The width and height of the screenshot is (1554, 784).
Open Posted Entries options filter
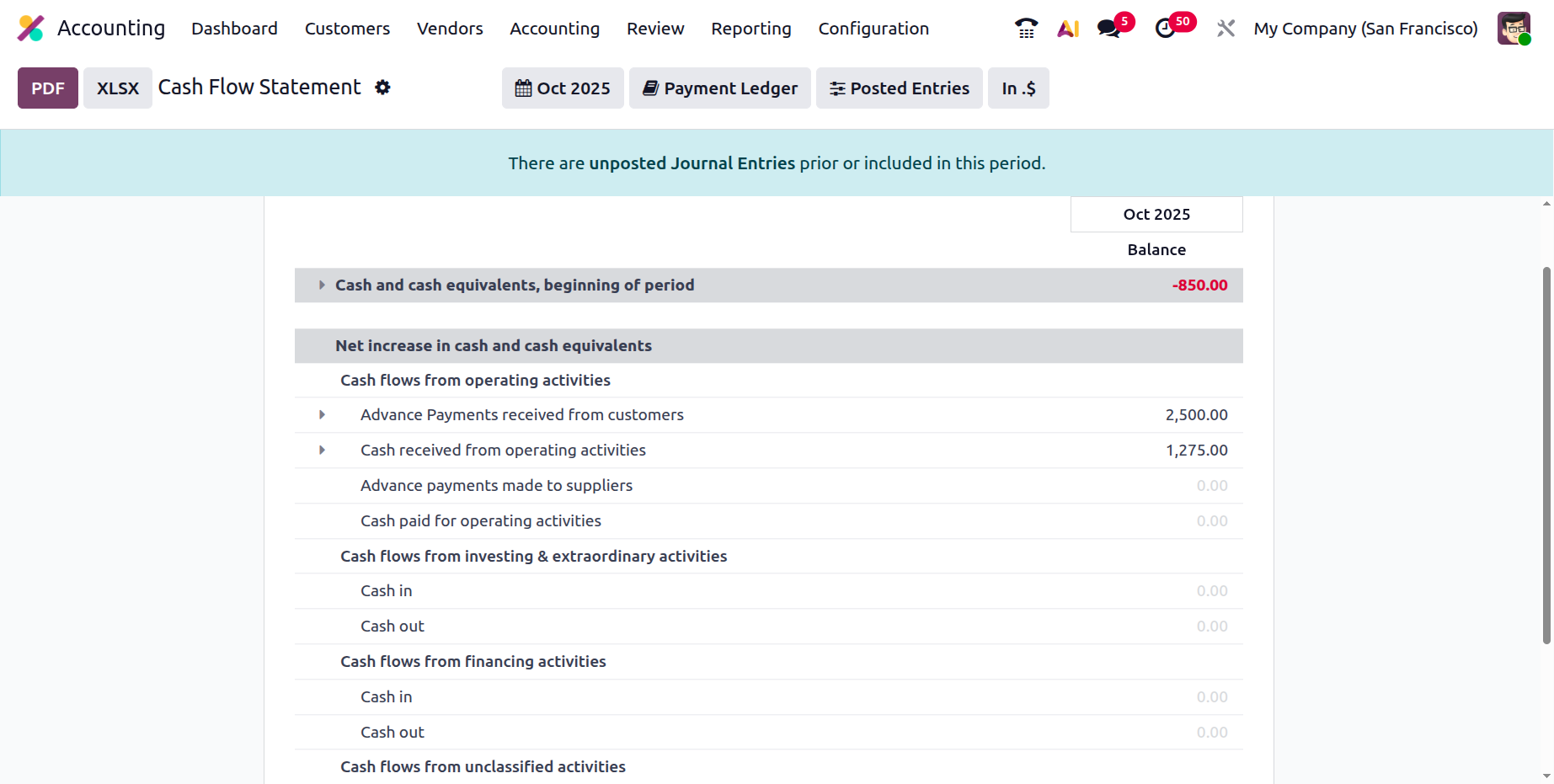899,88
